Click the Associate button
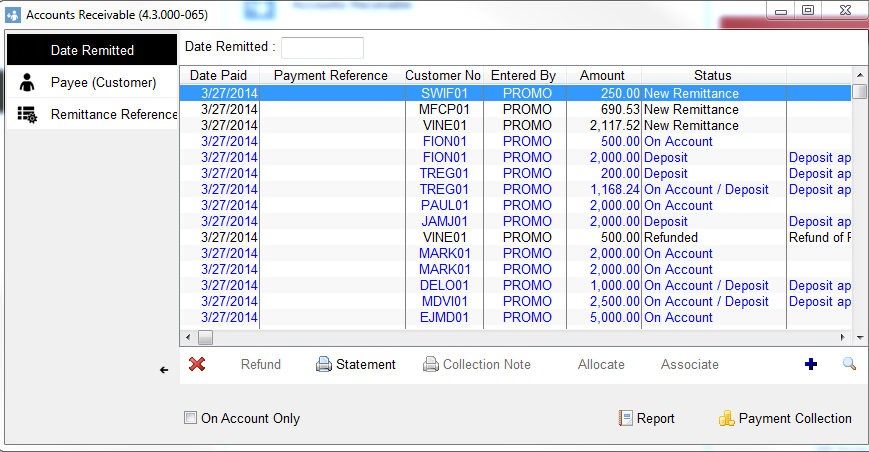 [x=689, y=364]
